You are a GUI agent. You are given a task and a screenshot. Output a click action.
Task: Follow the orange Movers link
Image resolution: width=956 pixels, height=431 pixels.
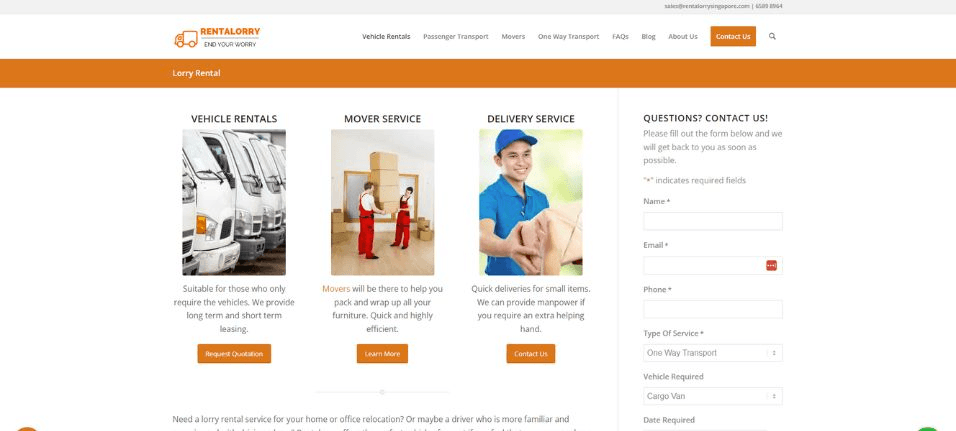(336, 289)
